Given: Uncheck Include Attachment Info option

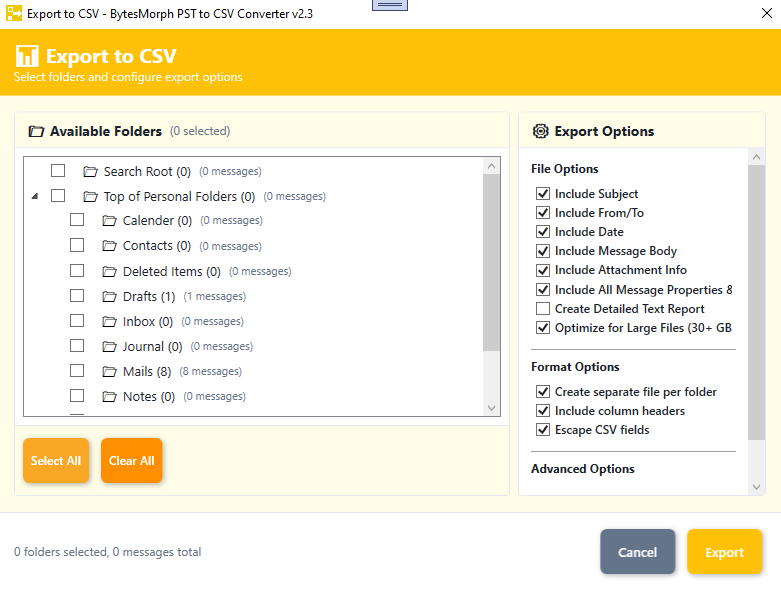Looking at the screenshot, I should pos(543,270).
